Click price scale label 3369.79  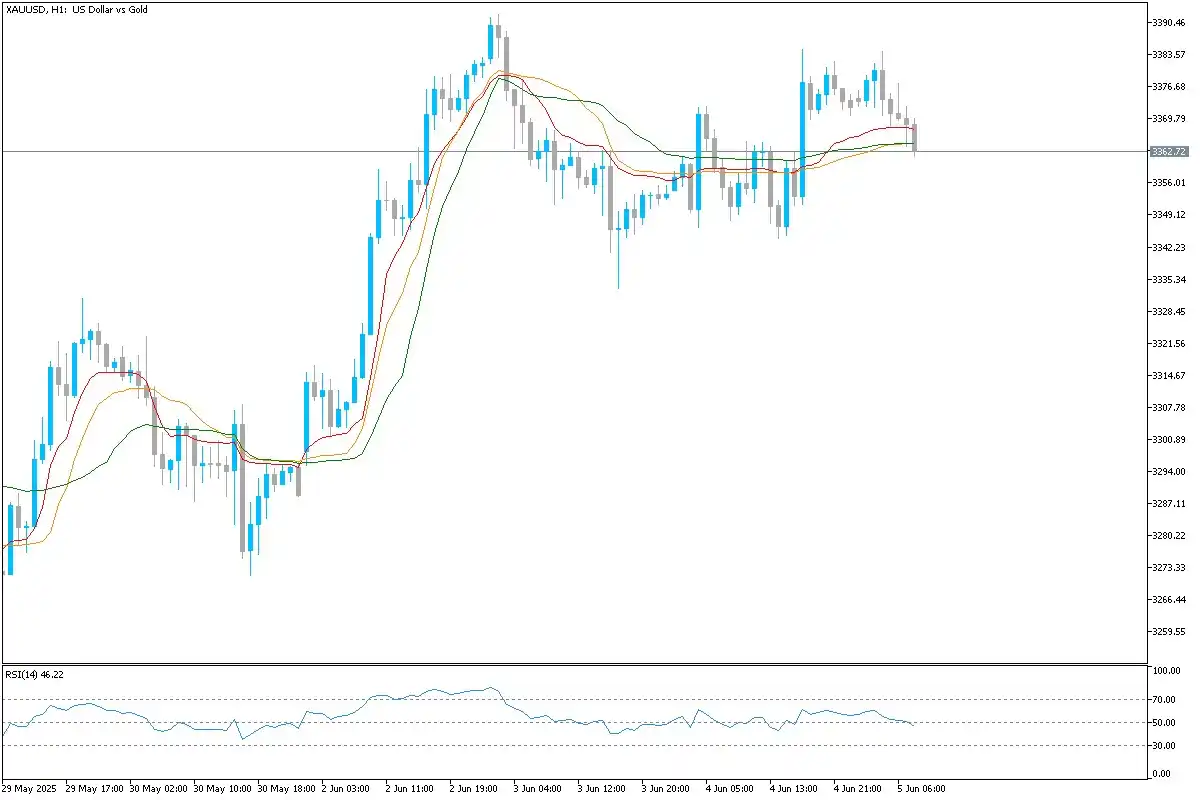pyautogui.click(x=1169, y=119)
